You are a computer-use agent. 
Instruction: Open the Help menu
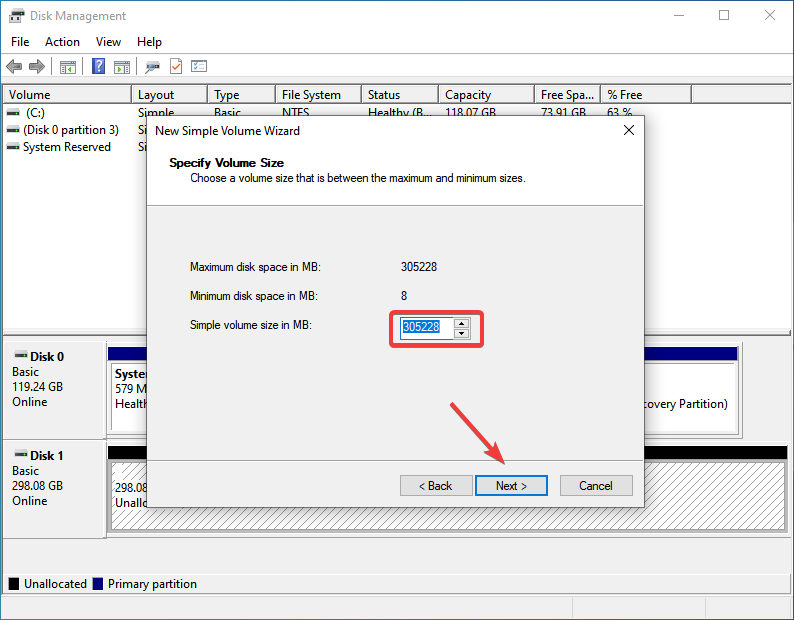[x=149, y=42]
